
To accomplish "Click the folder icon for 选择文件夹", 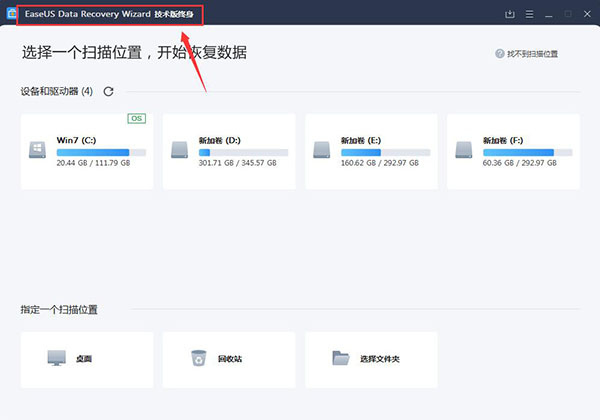I will [x=341, y=358].
